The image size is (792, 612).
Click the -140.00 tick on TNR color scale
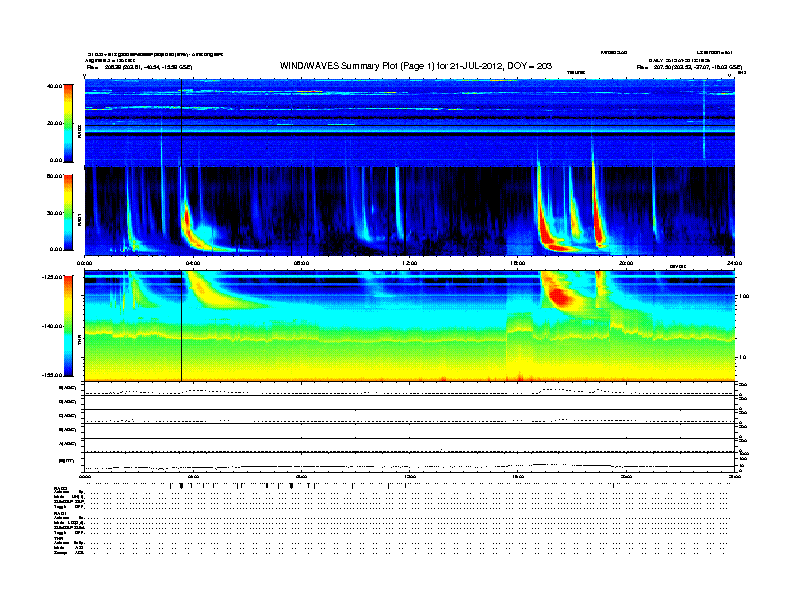point(52,326)
